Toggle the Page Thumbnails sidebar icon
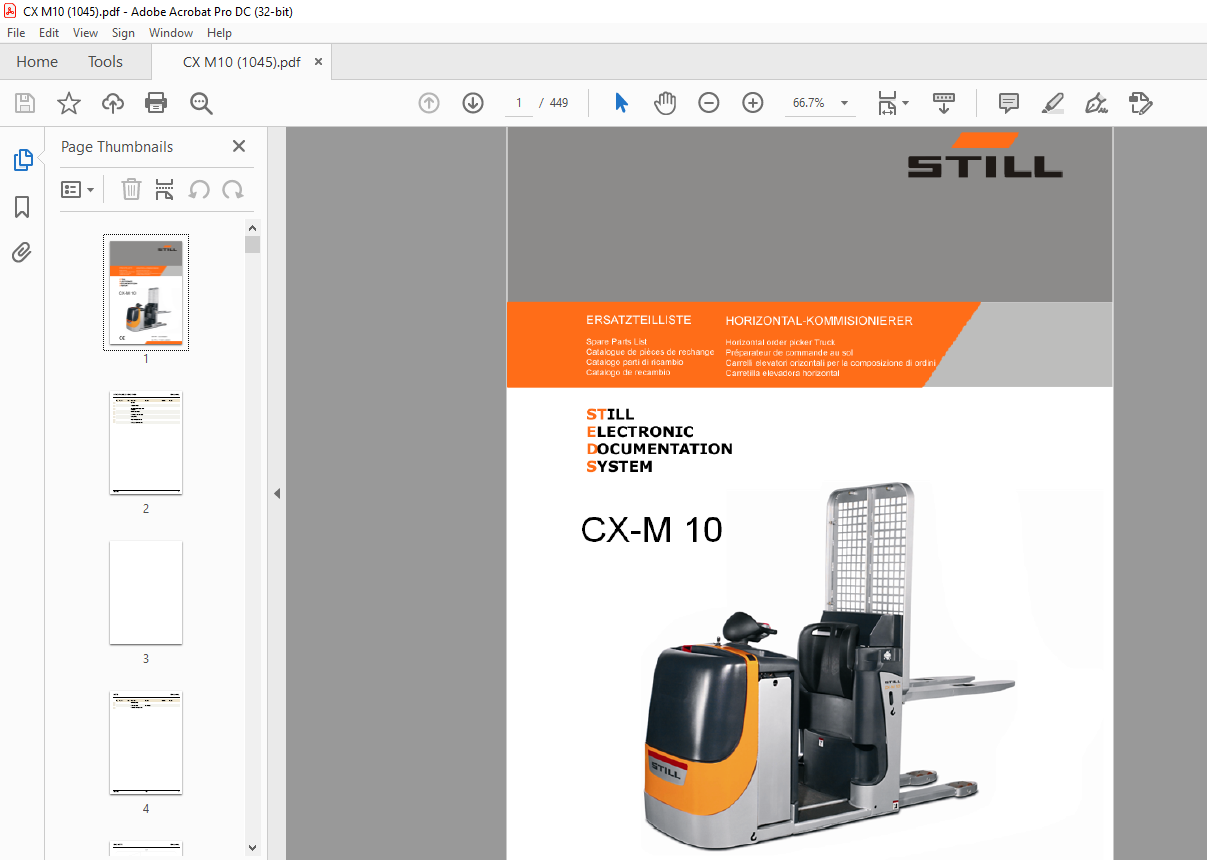The image size is (1207, 860). pos(22,159)
